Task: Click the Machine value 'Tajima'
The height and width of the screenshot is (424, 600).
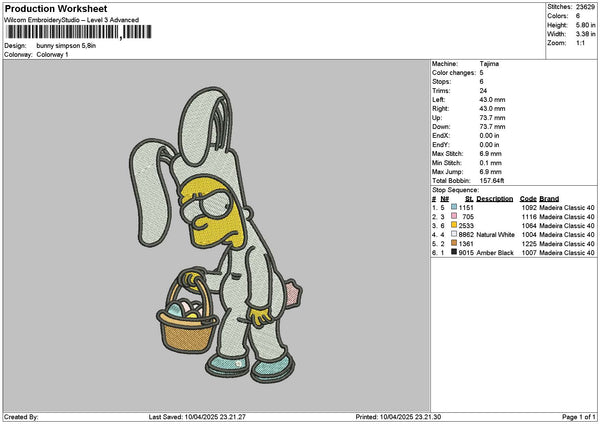Action: pos(489,64)
